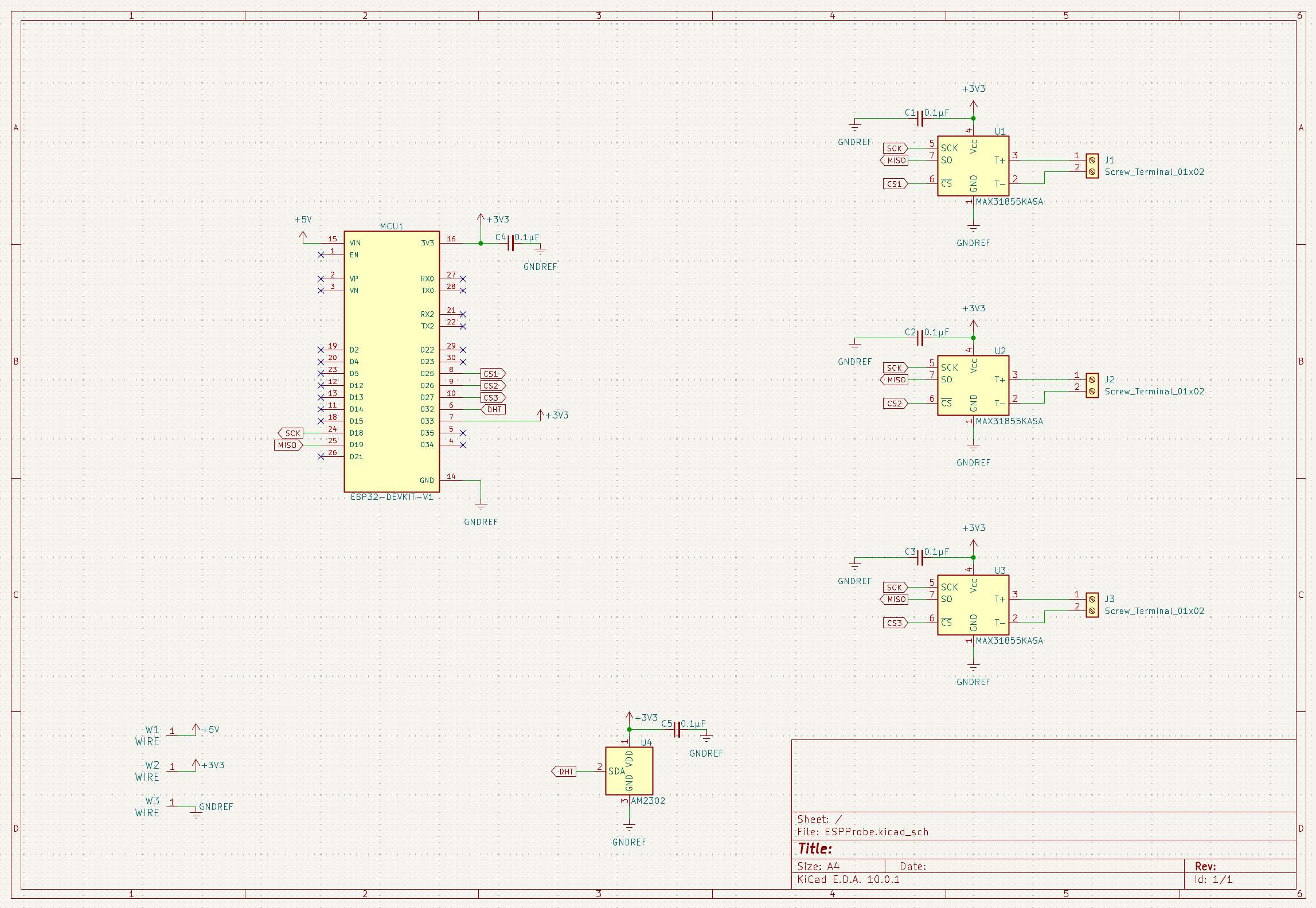Select the ESP32-DEVKIT-V1 MCU1 symbol body

[x=392, y=362]
